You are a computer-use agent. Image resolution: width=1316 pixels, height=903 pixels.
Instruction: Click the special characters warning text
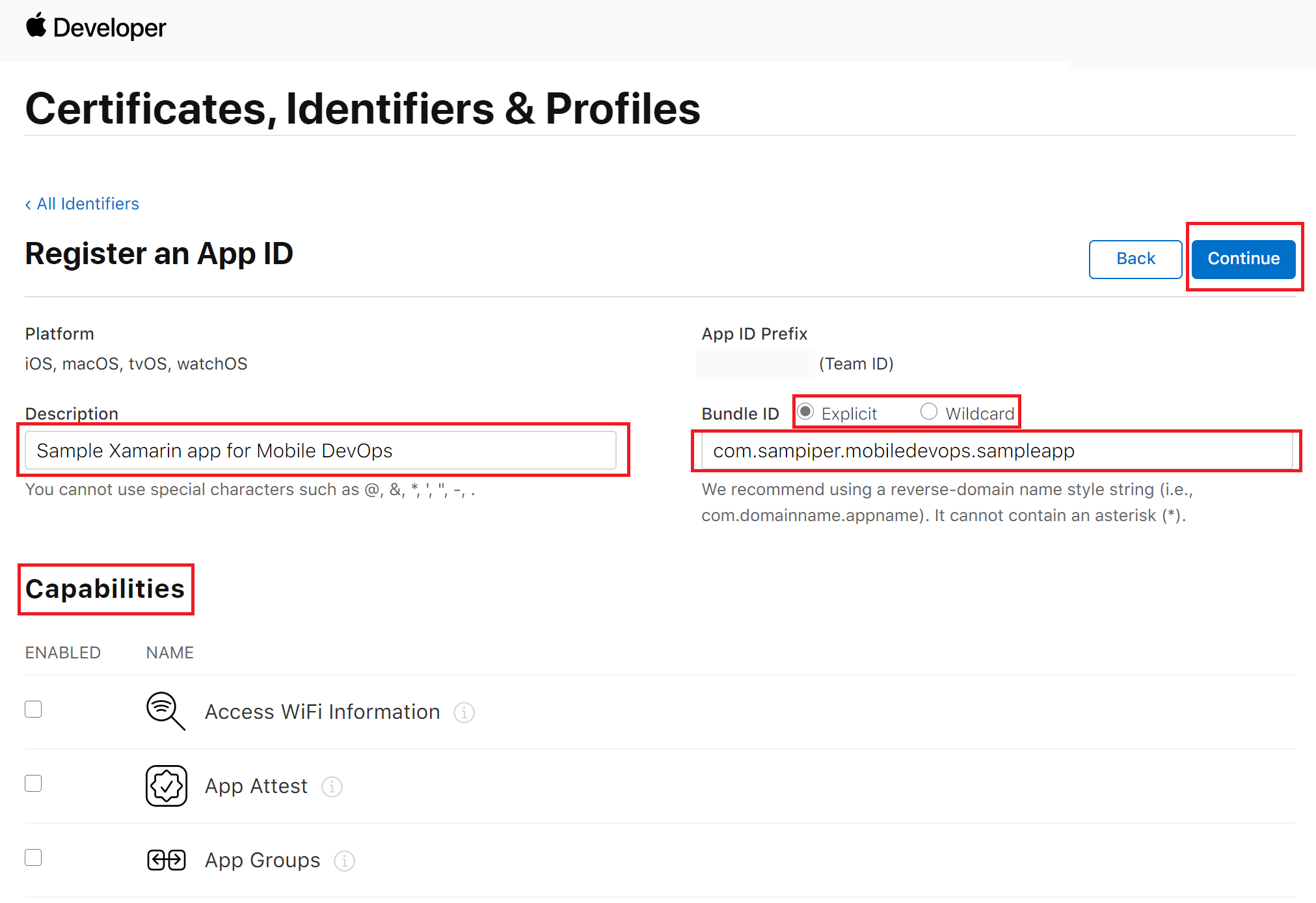tap(250, 490)
